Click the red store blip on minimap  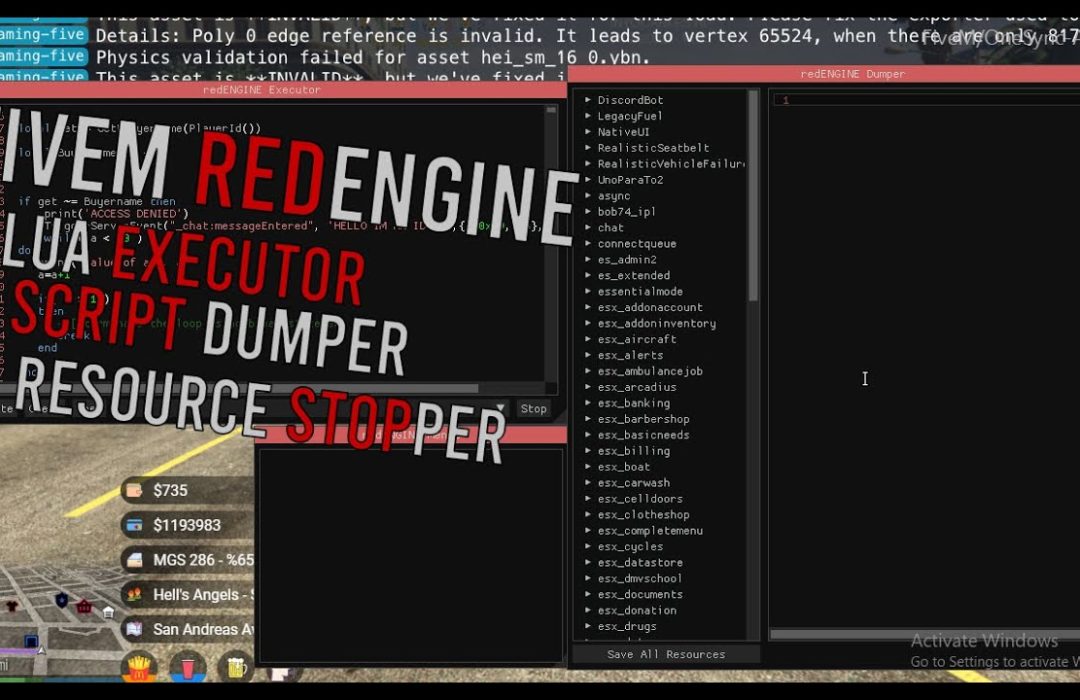(x=84, y=607)
